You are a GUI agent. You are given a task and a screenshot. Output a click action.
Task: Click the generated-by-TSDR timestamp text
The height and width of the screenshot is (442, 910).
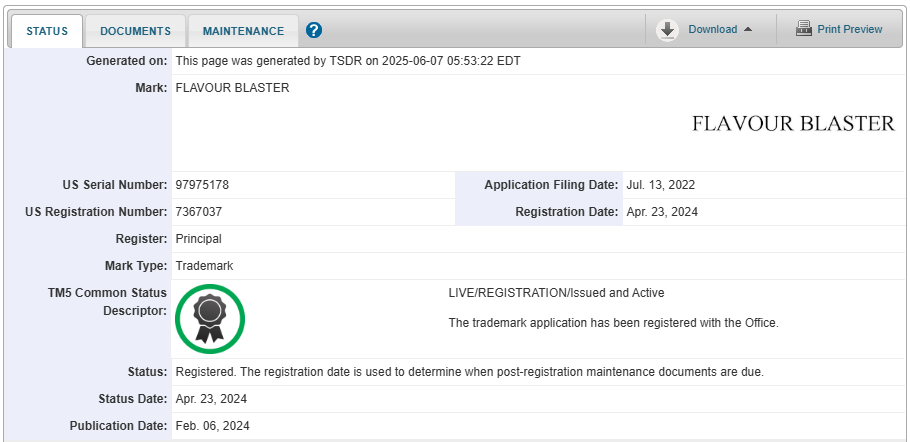[348, 61]
